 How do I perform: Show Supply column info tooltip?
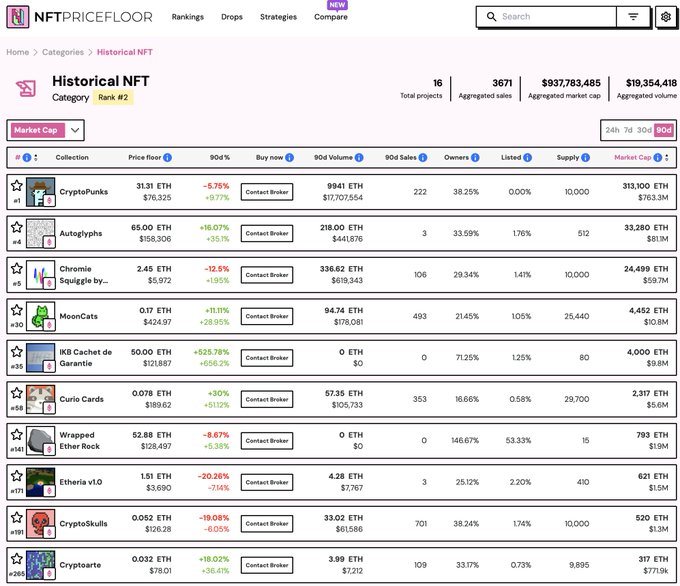(585, 157)
